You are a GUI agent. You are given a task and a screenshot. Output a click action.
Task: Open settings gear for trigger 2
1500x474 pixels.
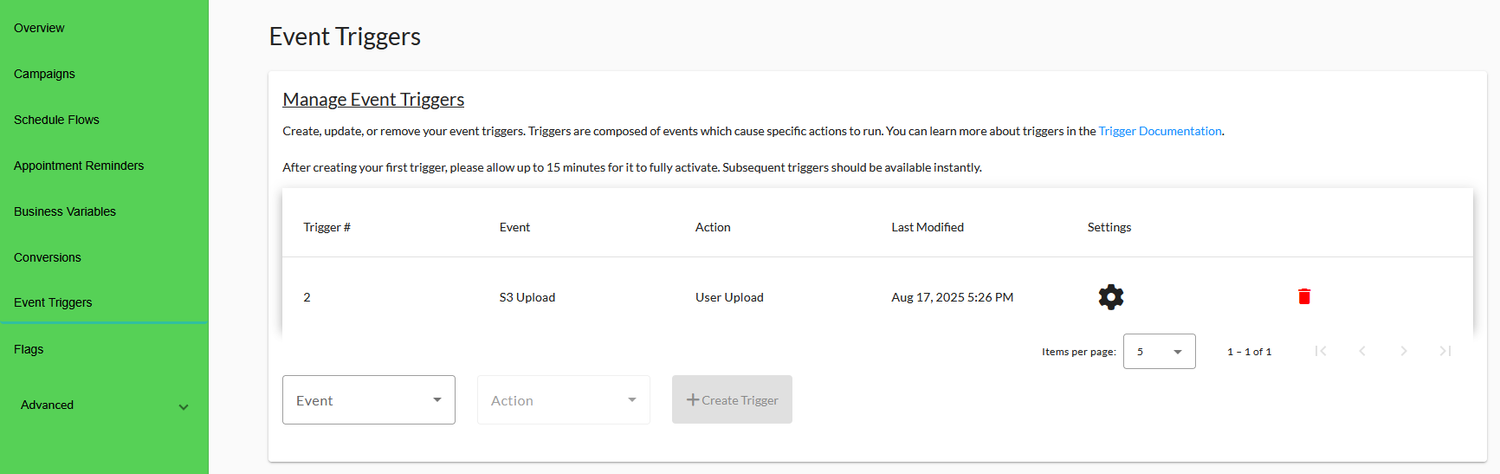[1110, 297]
